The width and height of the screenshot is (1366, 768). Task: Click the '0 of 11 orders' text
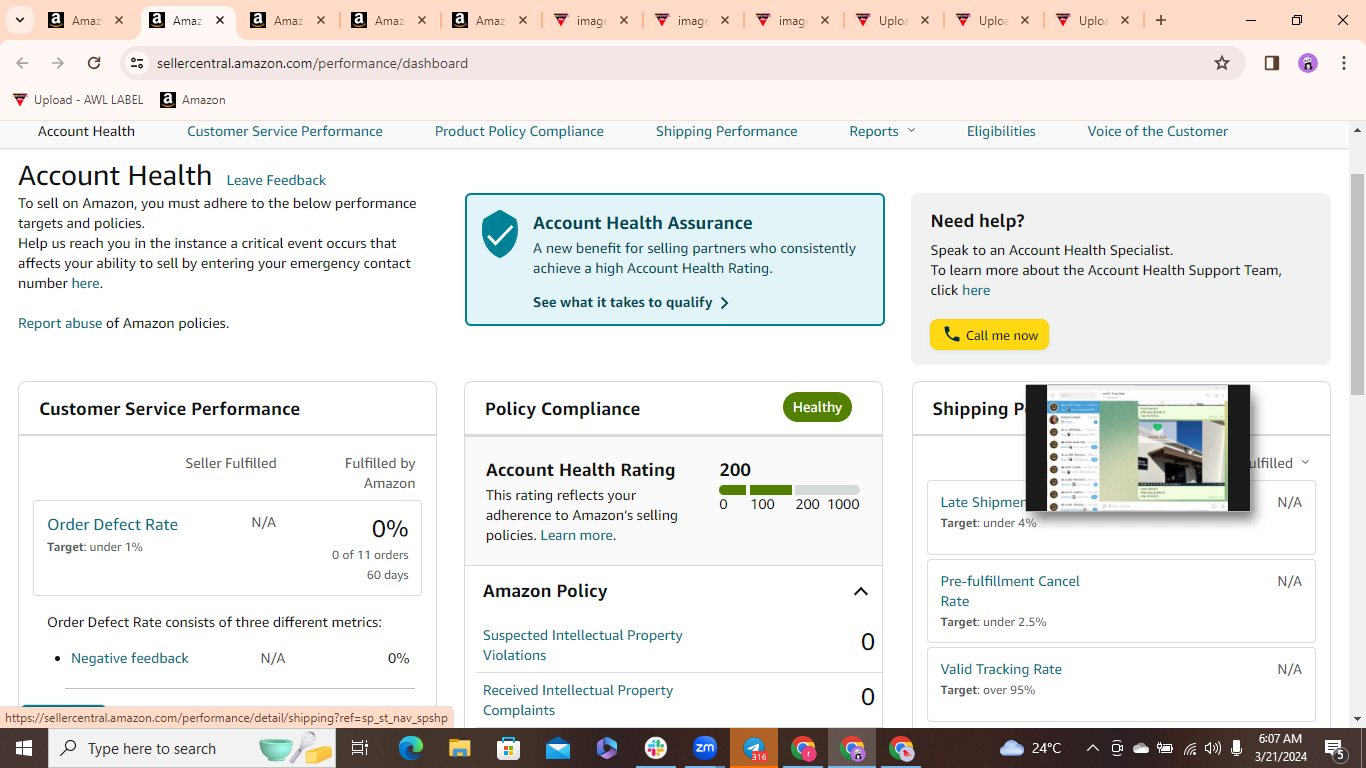pos(370,555)
